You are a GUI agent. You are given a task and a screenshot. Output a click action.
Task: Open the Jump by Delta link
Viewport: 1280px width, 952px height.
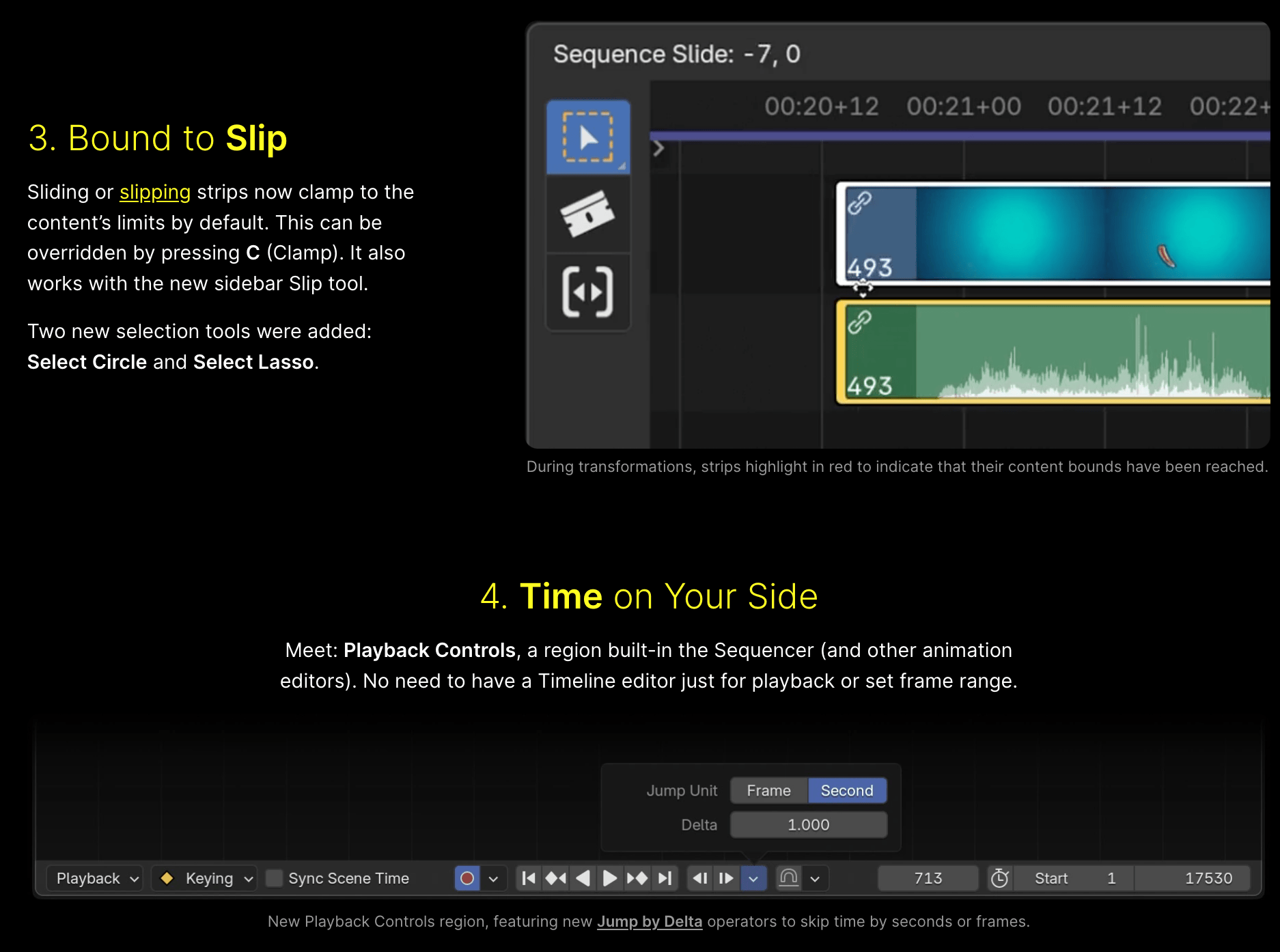[x=649, y=921]
